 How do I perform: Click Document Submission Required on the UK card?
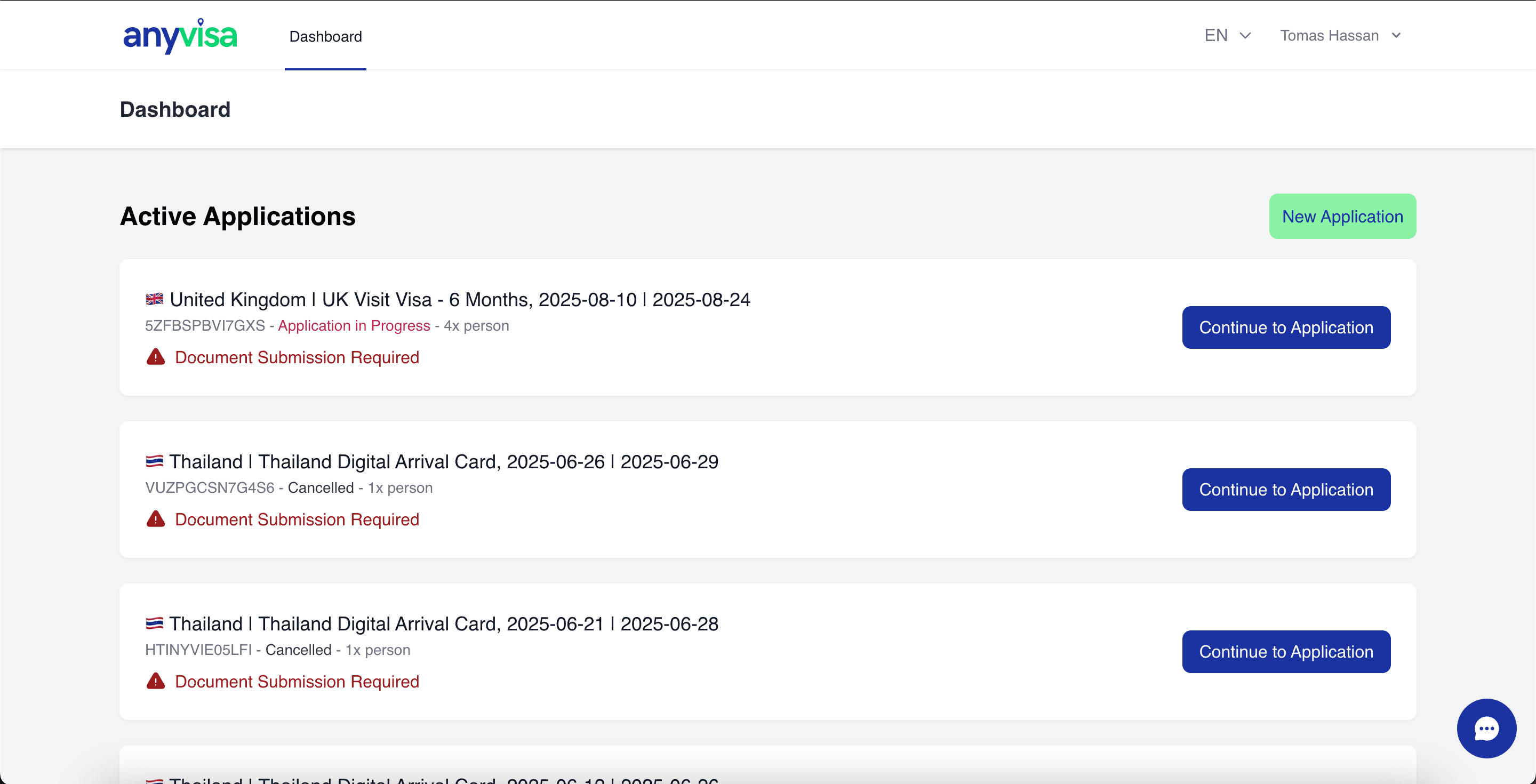tap(297, 357)
